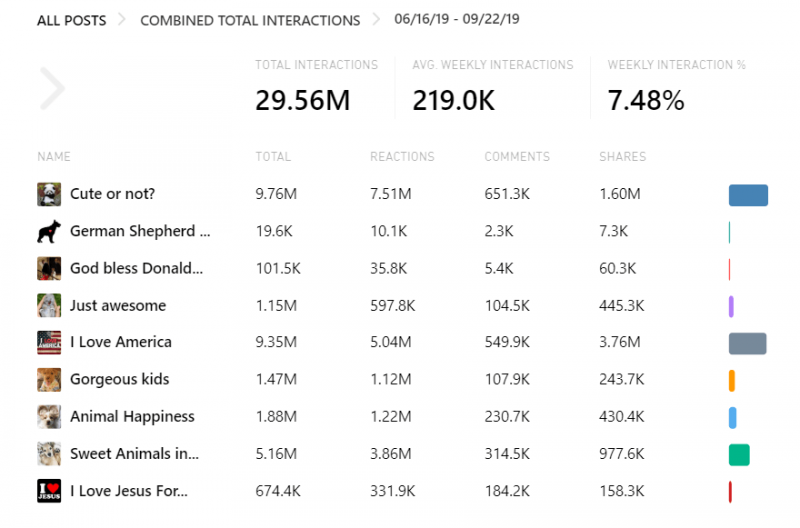Open the Just awesome page name
Viewport: 800px width, 528px height.
118,305
